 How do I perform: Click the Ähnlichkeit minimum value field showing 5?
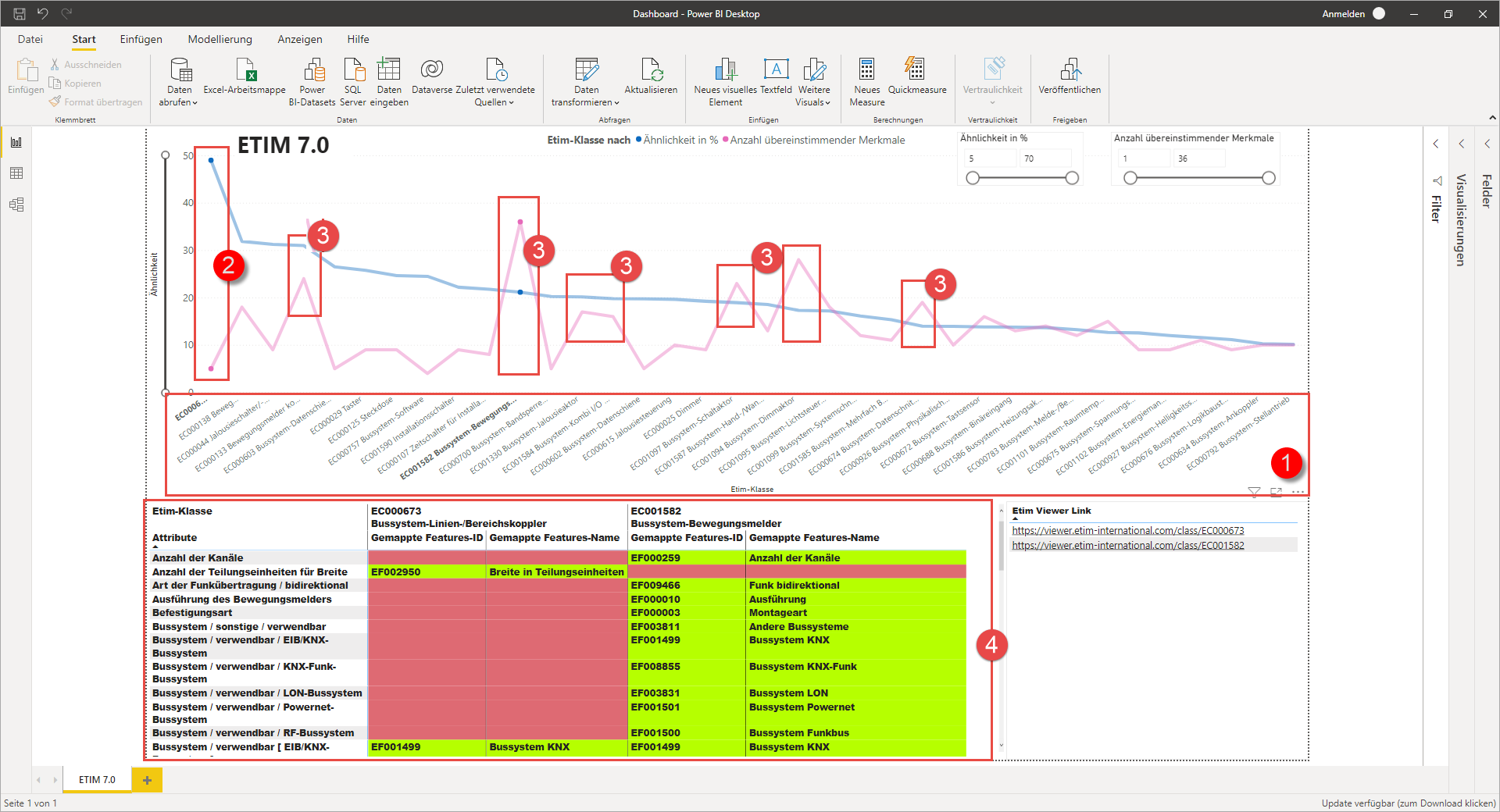[x=989, y=158]
